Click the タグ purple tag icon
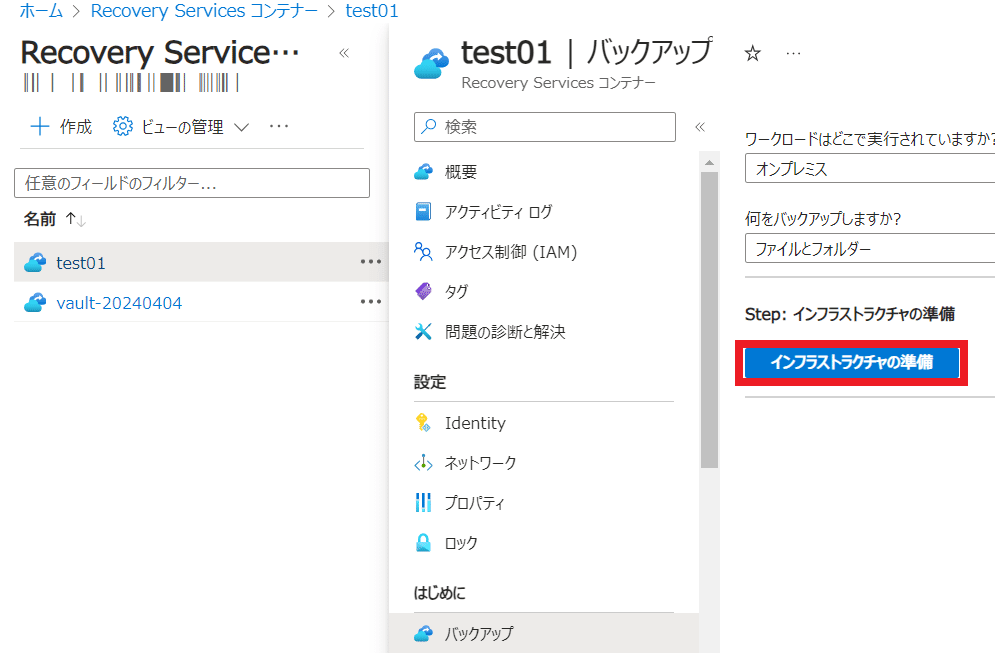The height and width of the screenshot is (653, 995). pos(423,291)
